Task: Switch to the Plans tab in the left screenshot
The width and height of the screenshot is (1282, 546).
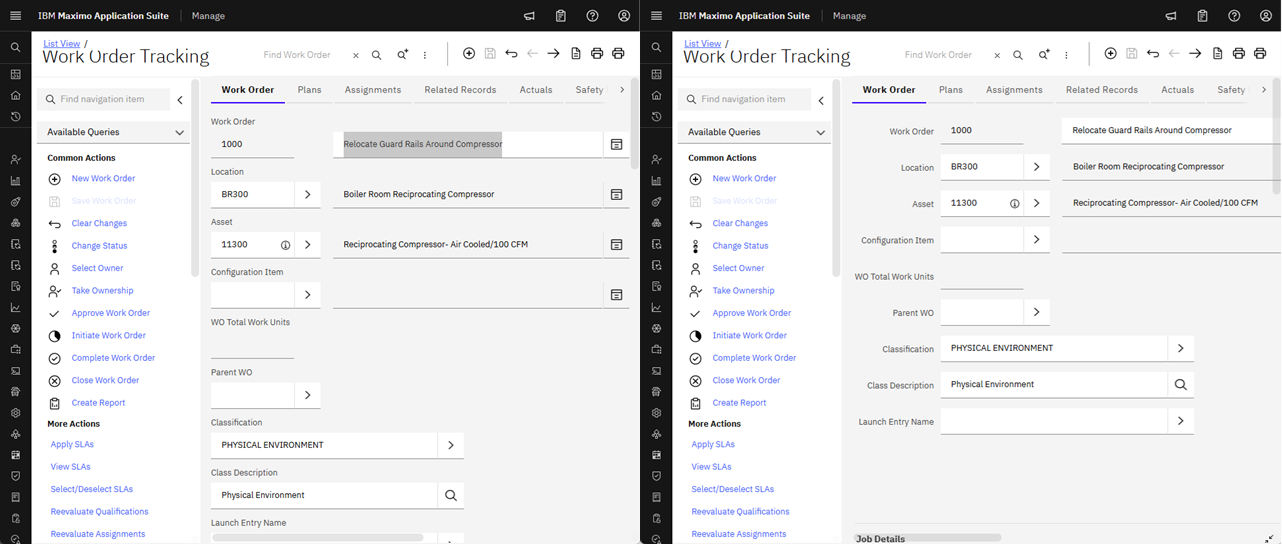Action: [310, 90]
